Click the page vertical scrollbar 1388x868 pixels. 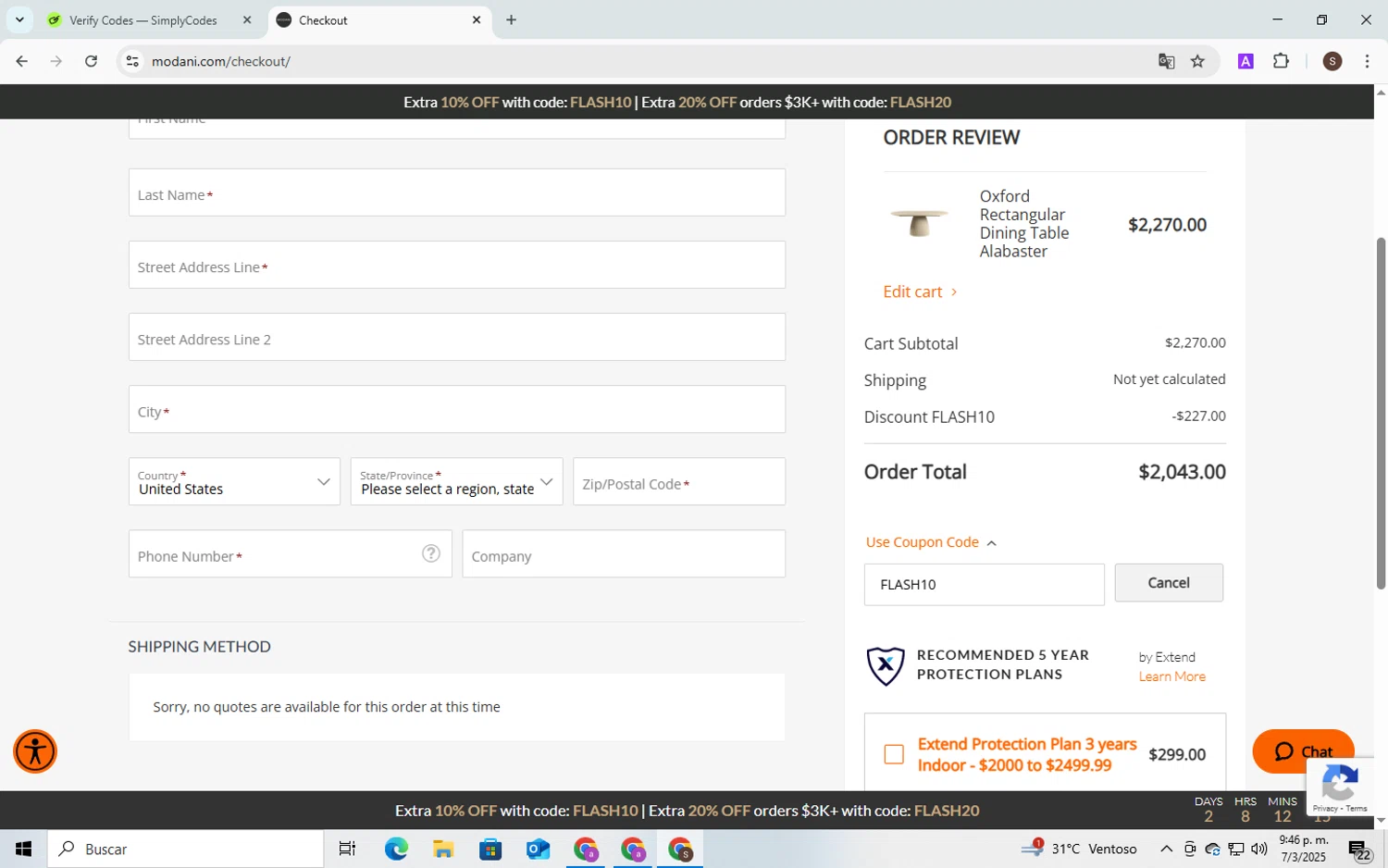click(x=1381, y=413)
